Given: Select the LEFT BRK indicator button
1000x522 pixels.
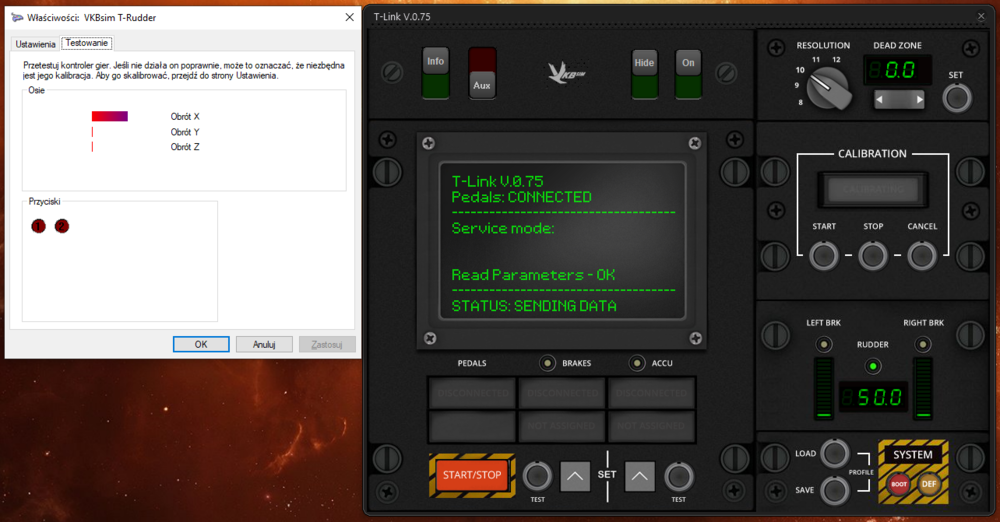Looking at the screenshot, I should click(x=824, y=345).
